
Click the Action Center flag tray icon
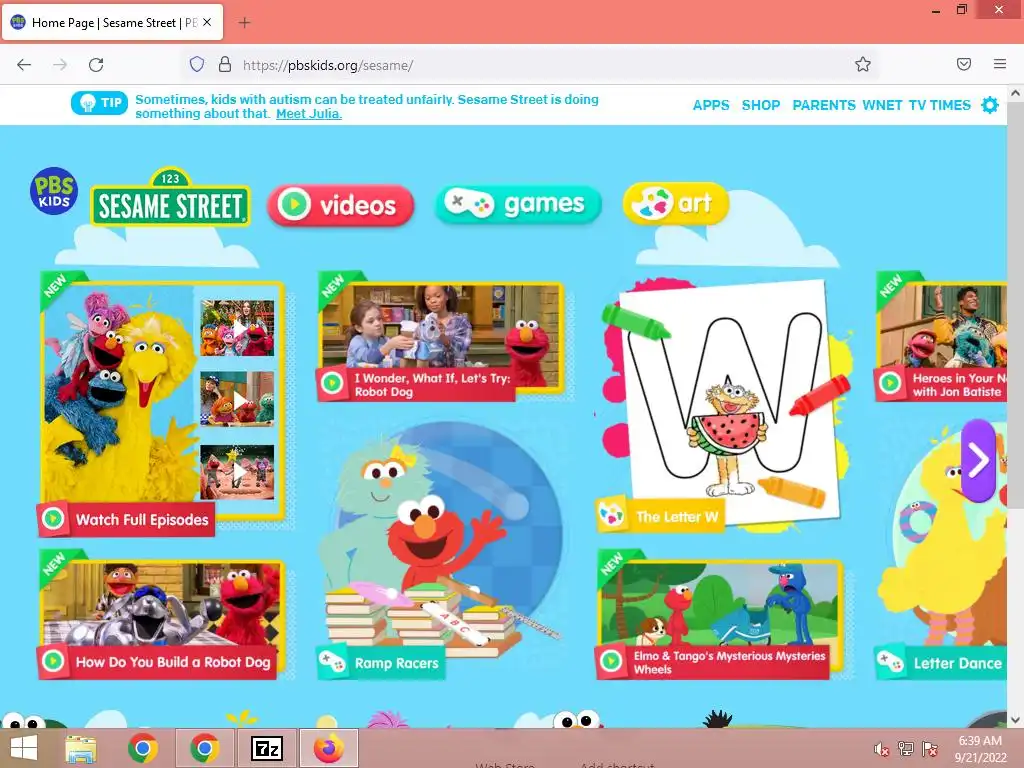[x=930, y=749]
